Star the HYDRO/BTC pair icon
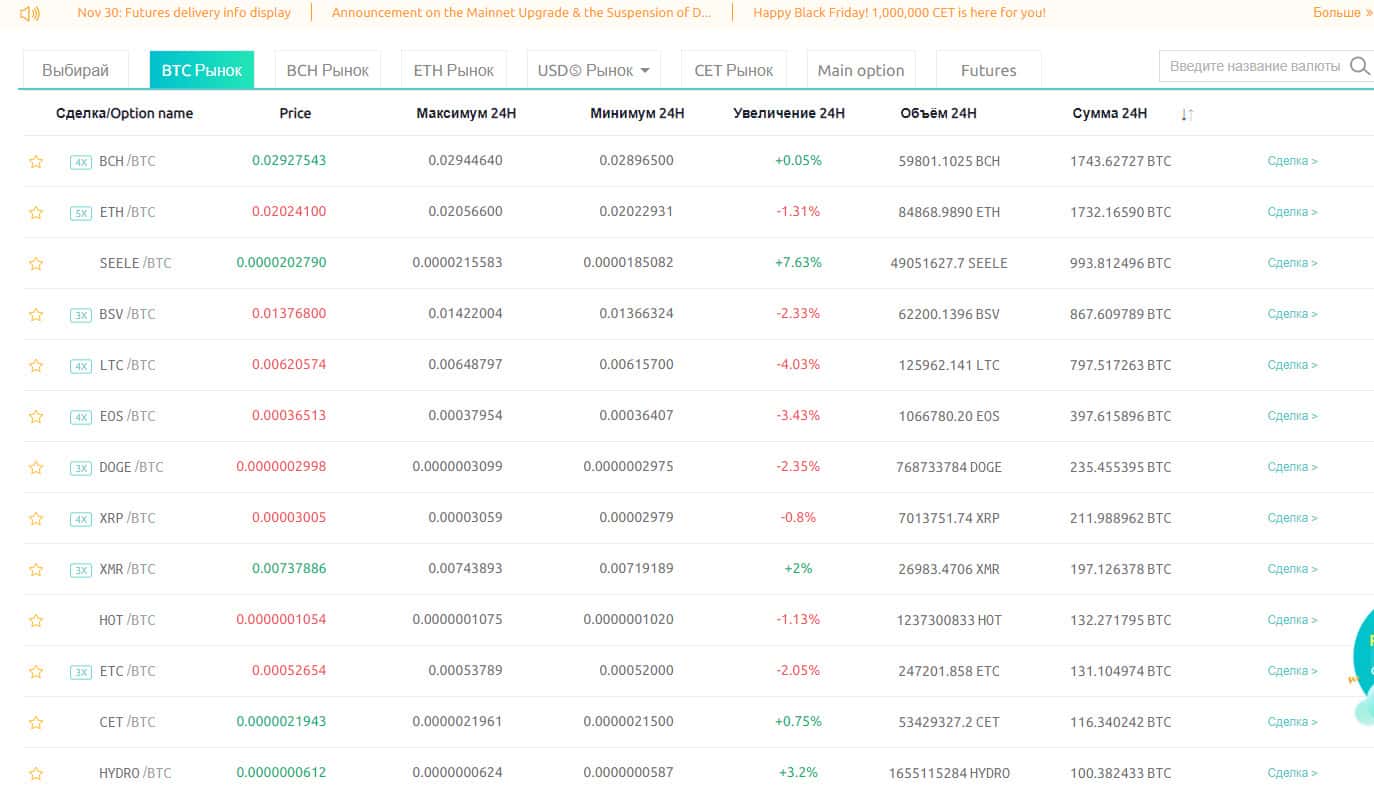This screenshot has height=790, width=1374. 36,773
